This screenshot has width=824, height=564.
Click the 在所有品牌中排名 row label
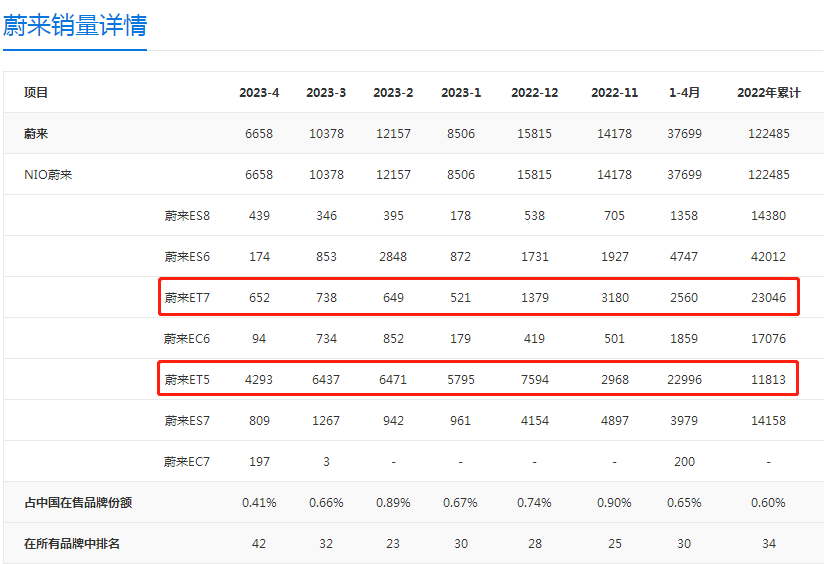72,544
